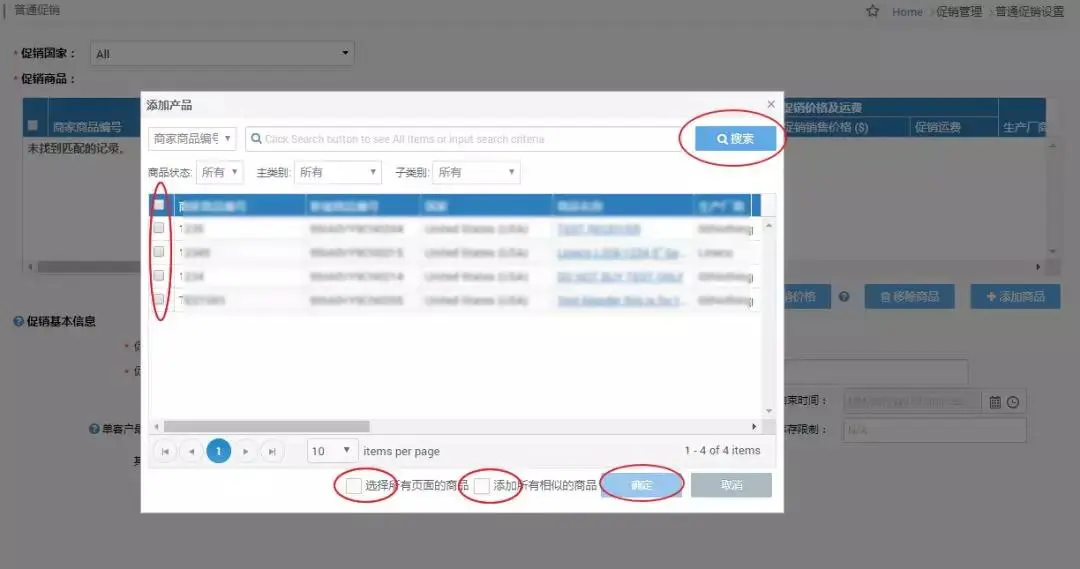
Task: Open calendar icon for end time field
Action: (x=995, y=402)
